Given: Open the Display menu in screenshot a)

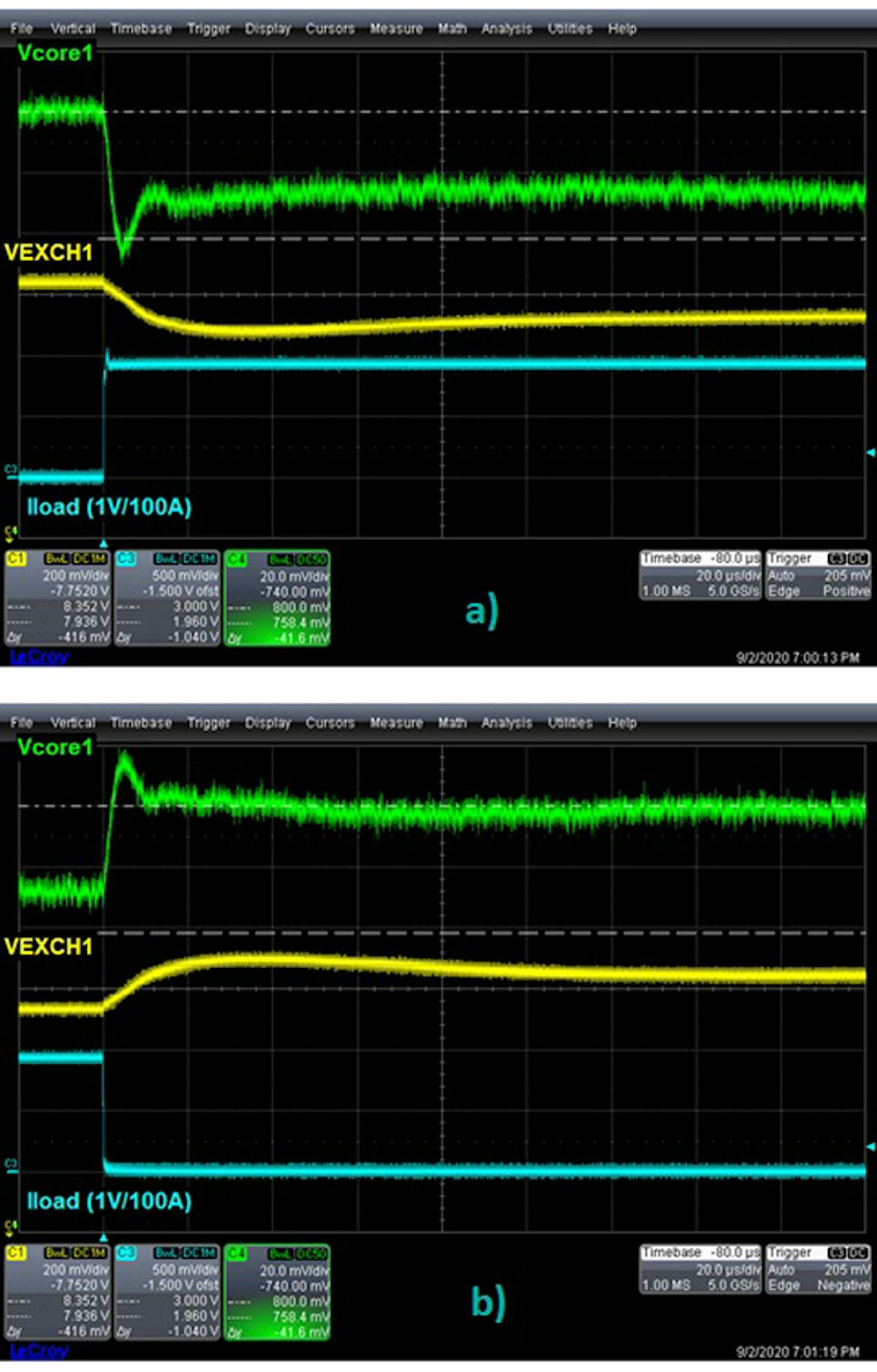Looking at the screenshot, I should click(267, 28).
